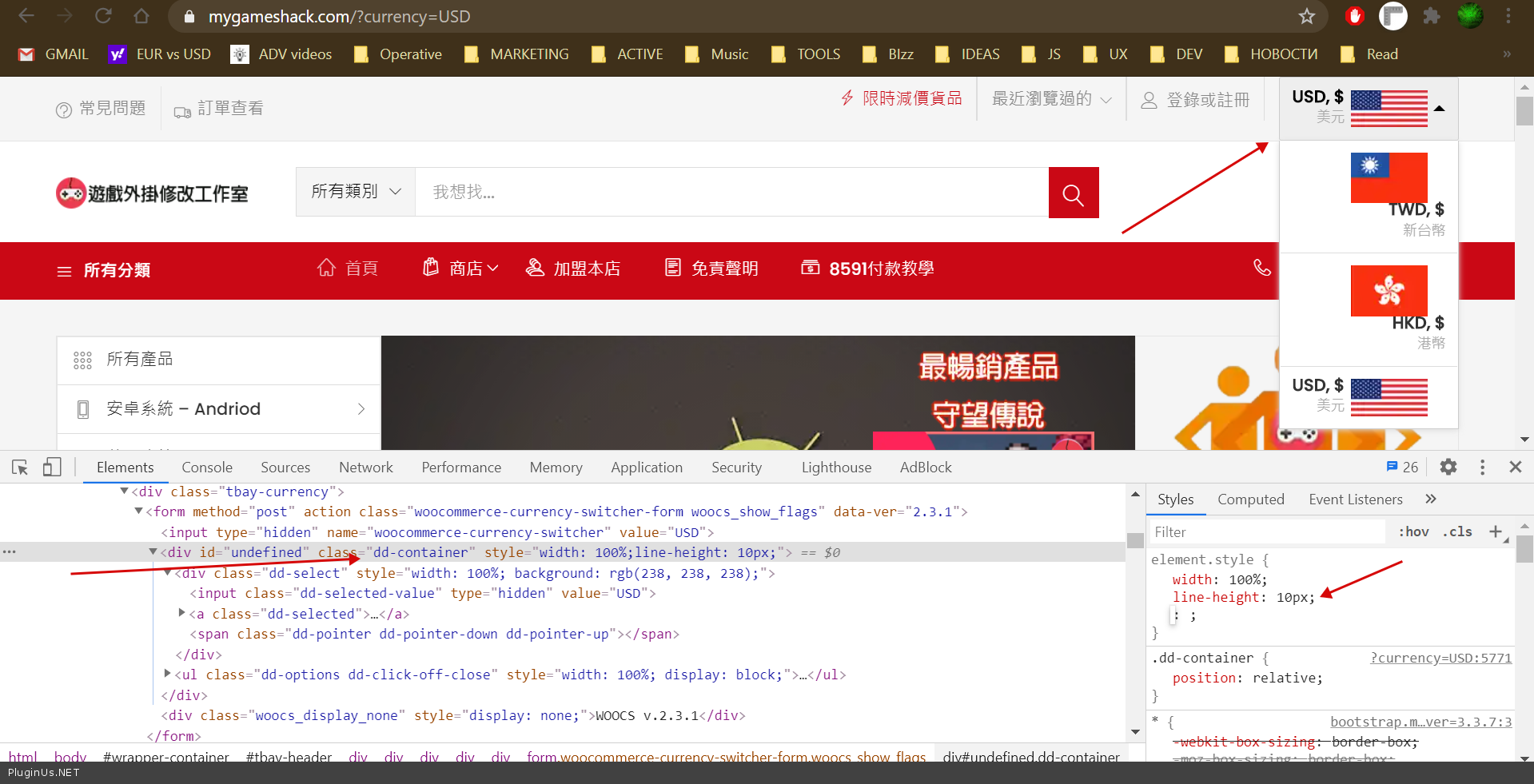Open the browser extensions puzzle icon
This screenshot has height=784, width=1534.
pos(1431,16)
